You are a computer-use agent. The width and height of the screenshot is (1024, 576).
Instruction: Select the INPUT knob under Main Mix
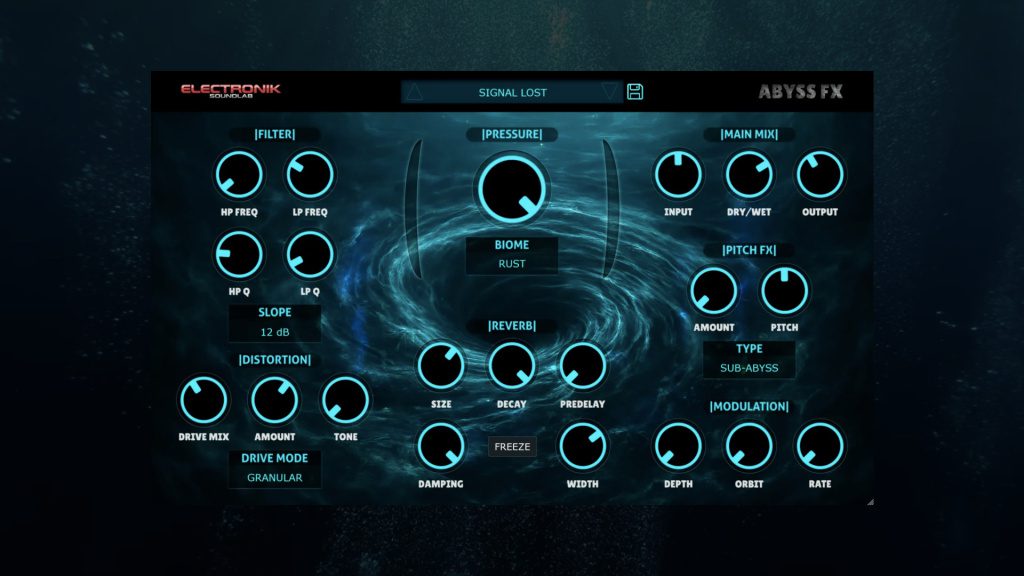tap(679, 174)
